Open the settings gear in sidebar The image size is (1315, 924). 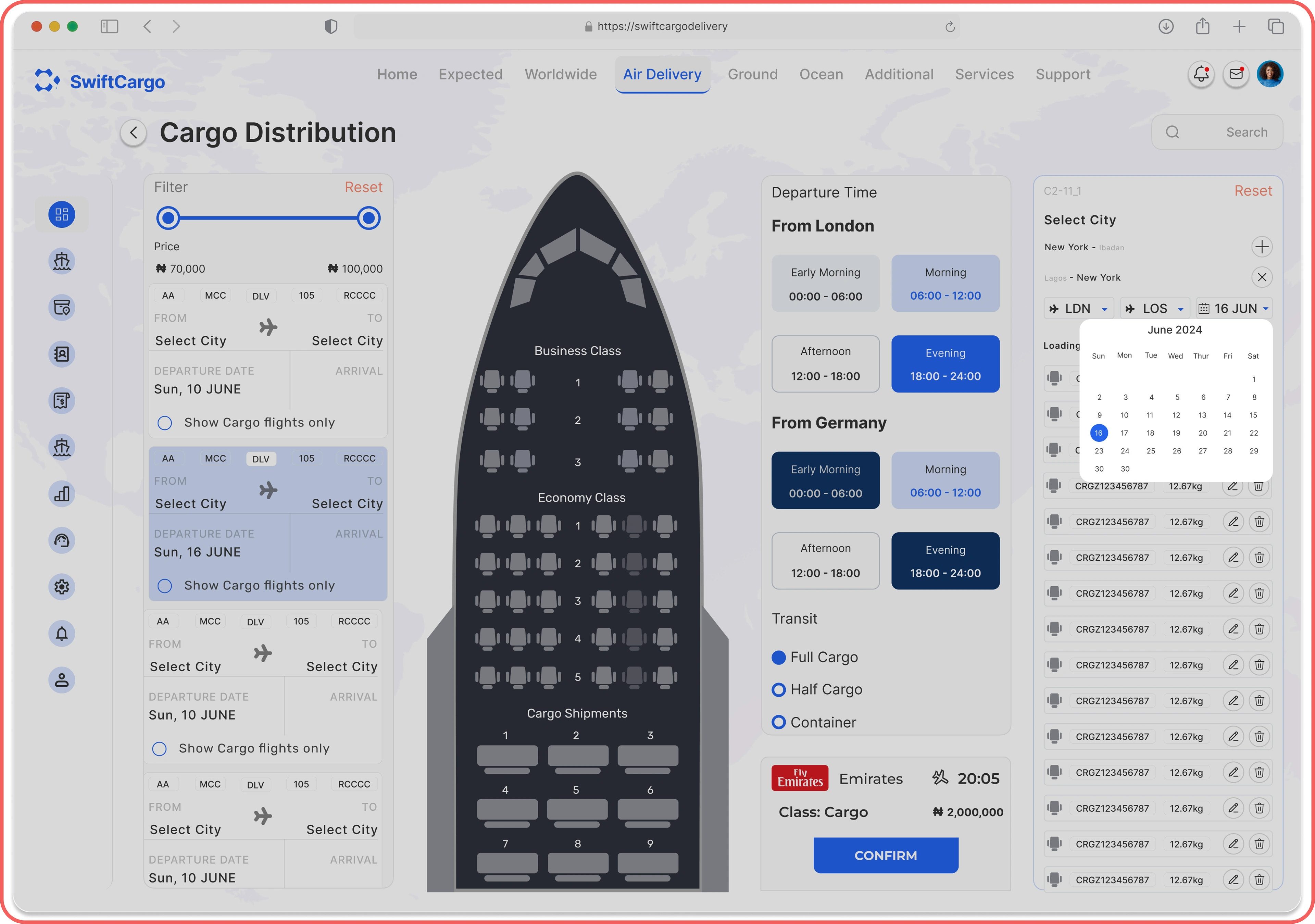[62, 587]
